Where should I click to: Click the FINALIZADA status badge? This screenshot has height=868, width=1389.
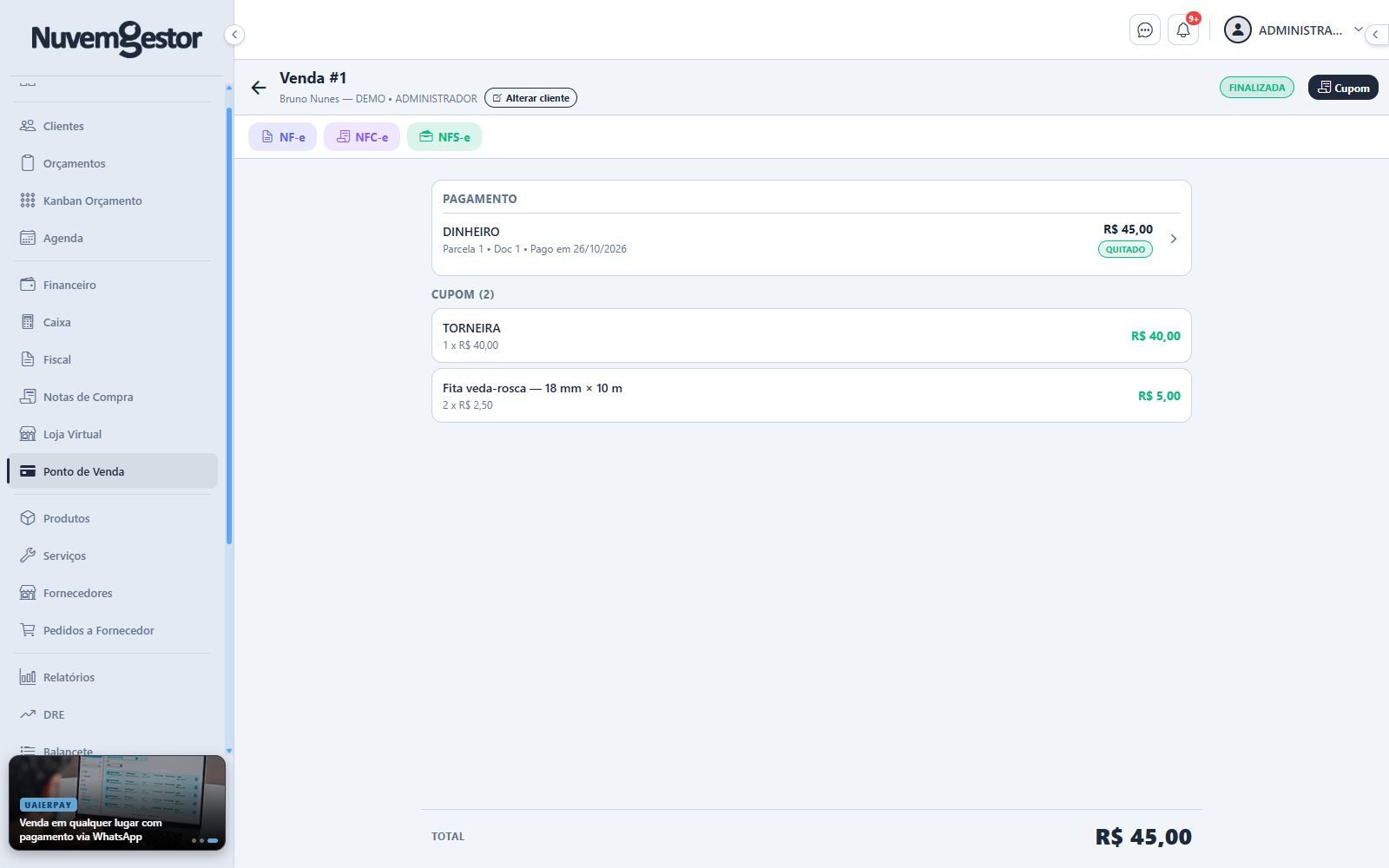1257,88
